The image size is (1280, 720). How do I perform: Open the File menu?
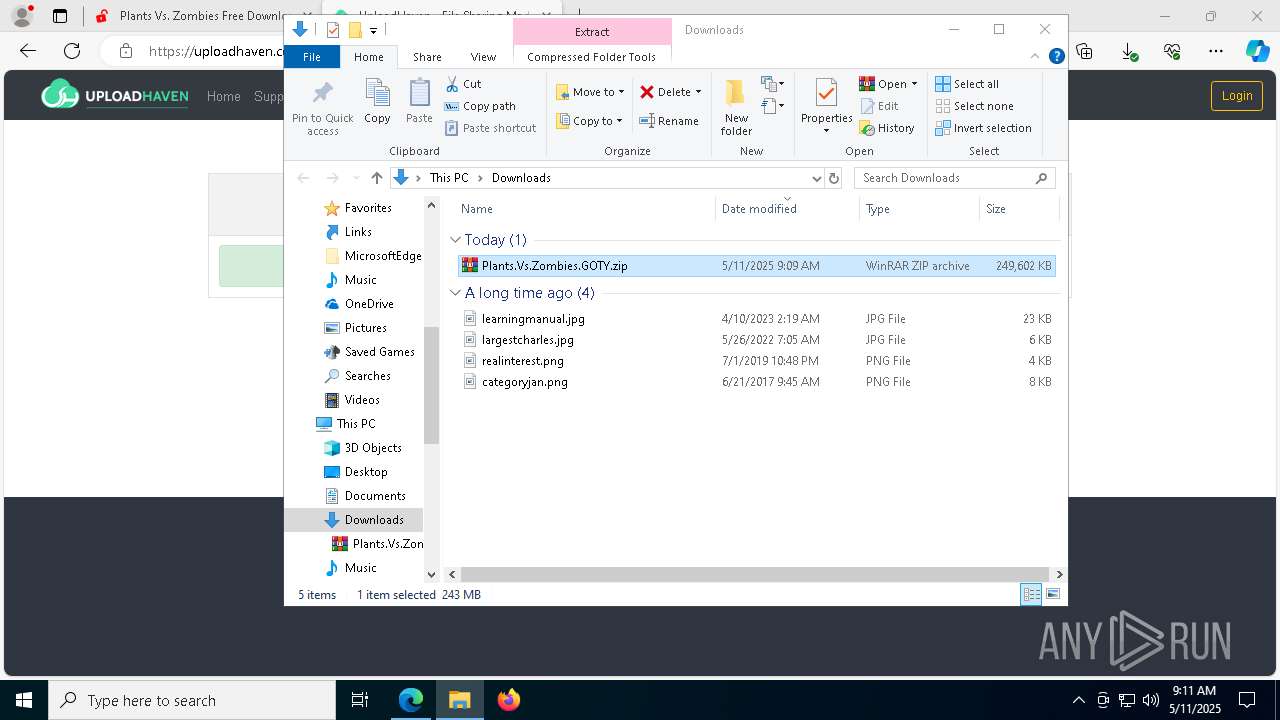[x=312, y=57]
